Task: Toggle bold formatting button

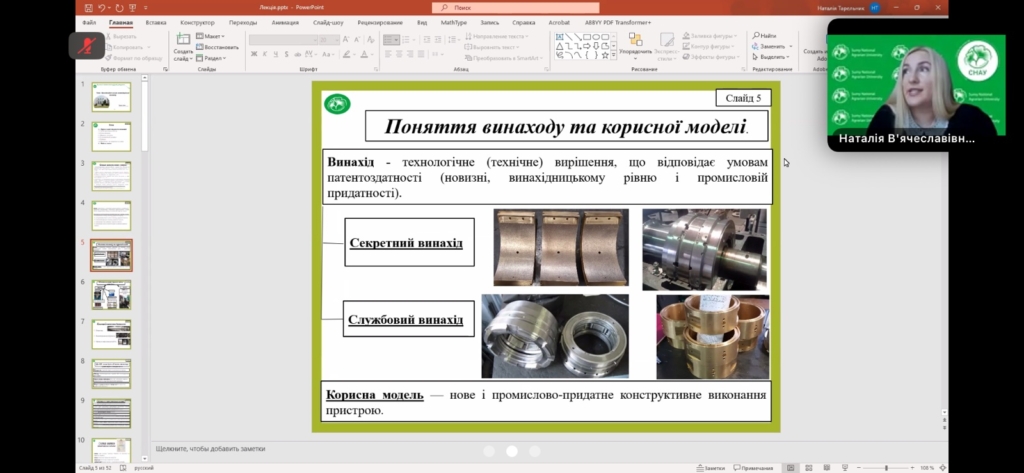Action: point(253,56)
